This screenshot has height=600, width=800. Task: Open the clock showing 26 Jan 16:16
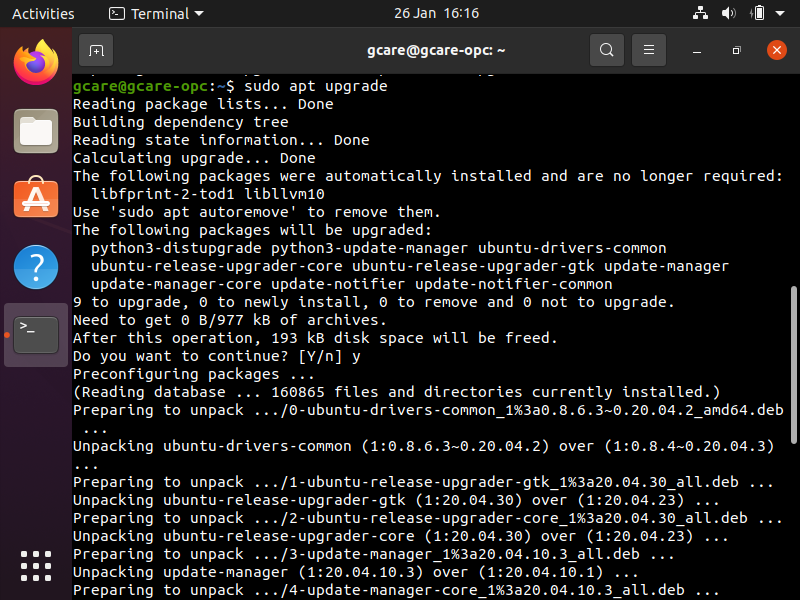click(x=436, y=13)
